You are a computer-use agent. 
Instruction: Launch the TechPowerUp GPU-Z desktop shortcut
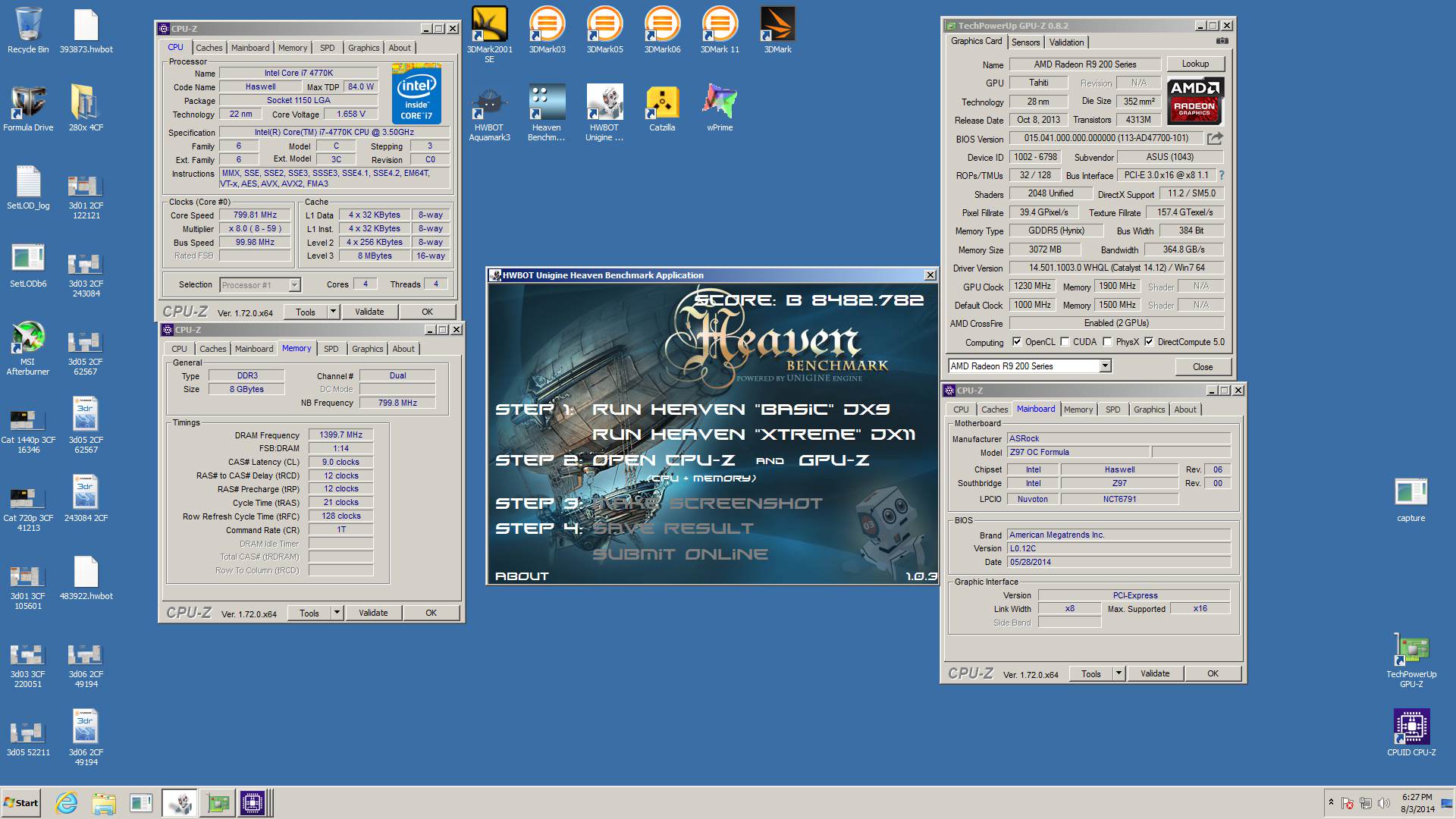pos(1411,660)
